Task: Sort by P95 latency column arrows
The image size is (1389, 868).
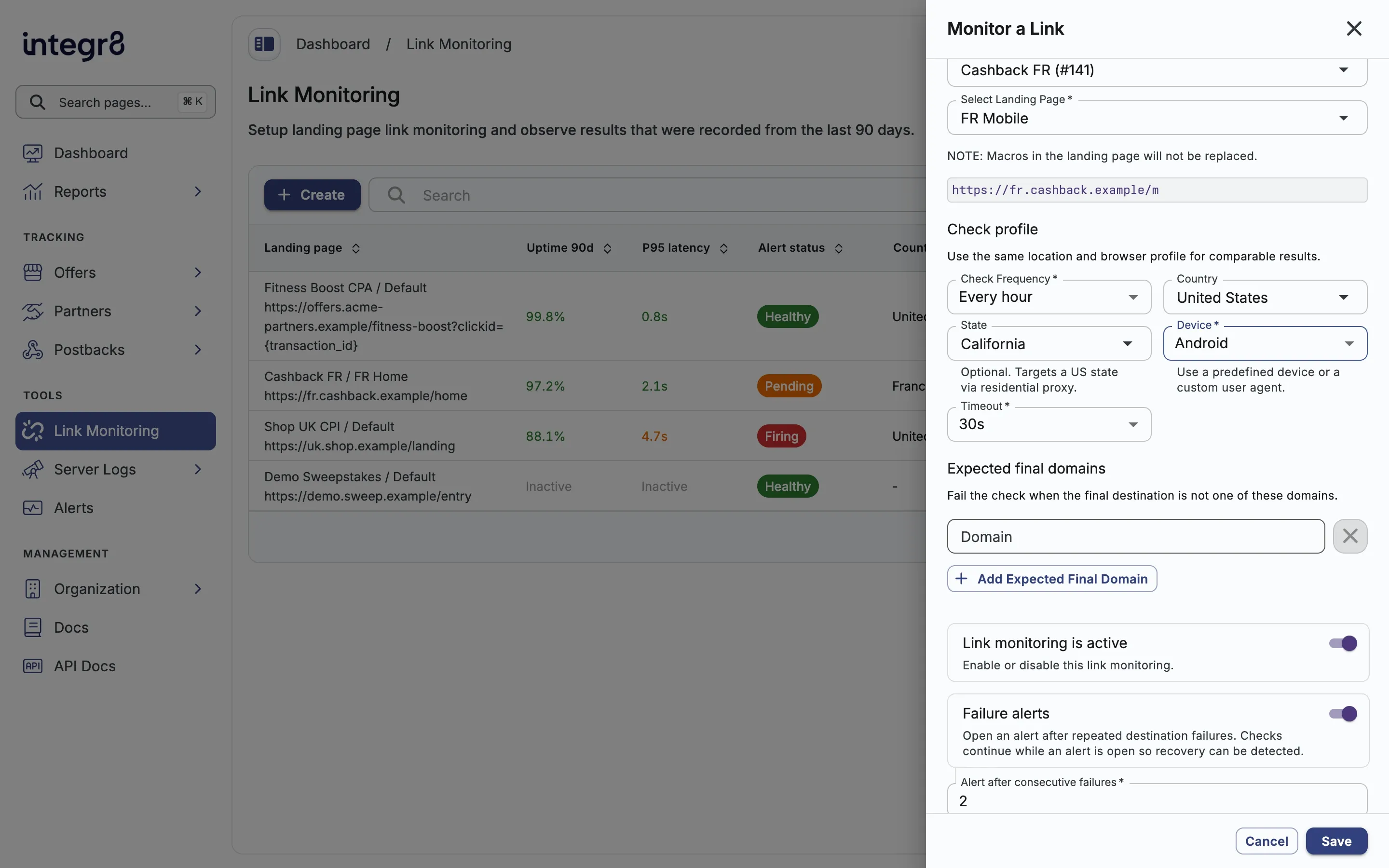Action: pyautogui.click(x=724, y=248)
